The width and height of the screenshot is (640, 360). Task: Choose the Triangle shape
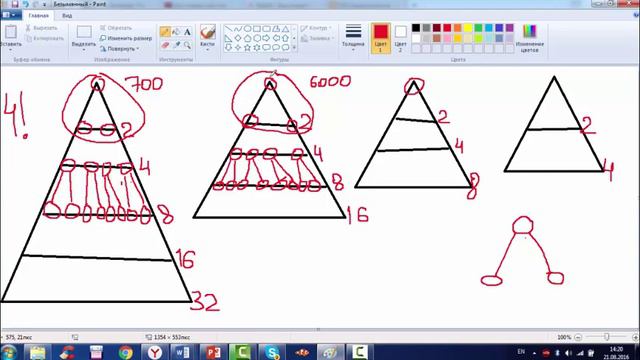coord(286,29)
